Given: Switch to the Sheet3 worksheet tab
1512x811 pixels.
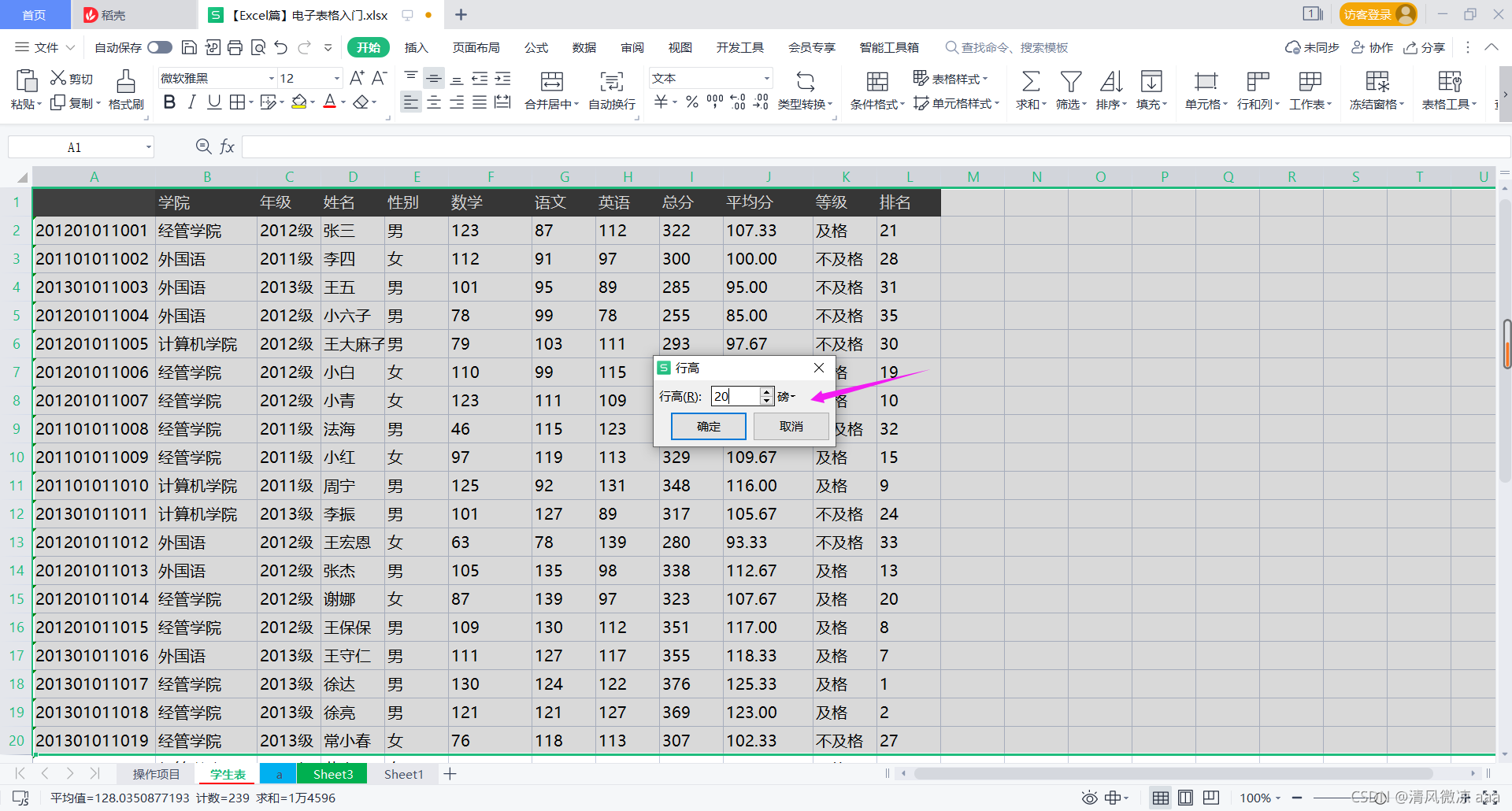Looking at the screenshot, I should click(x=333, y=774).
